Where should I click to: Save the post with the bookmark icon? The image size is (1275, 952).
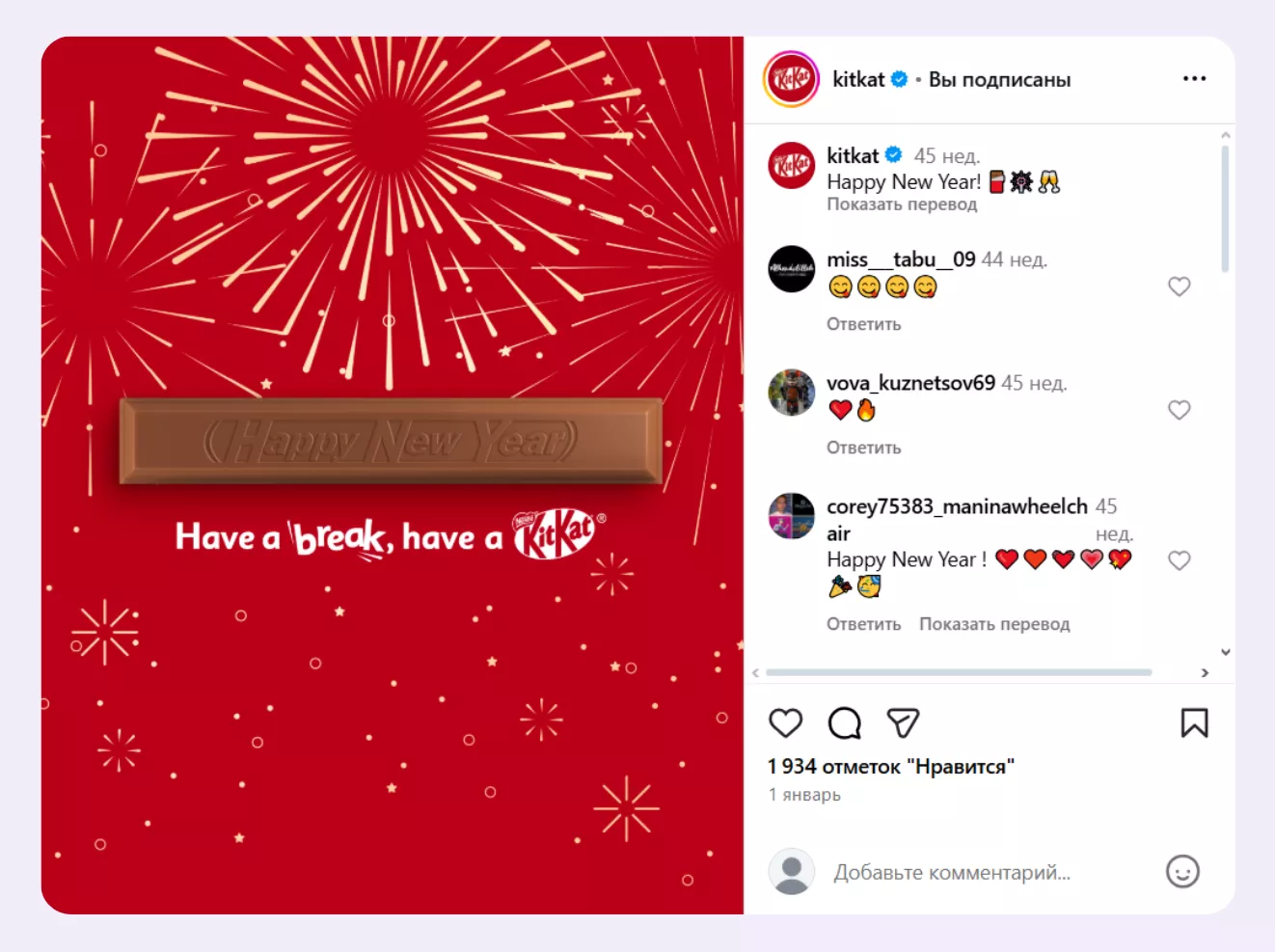pyautogui.click(x=1194, y=723)
